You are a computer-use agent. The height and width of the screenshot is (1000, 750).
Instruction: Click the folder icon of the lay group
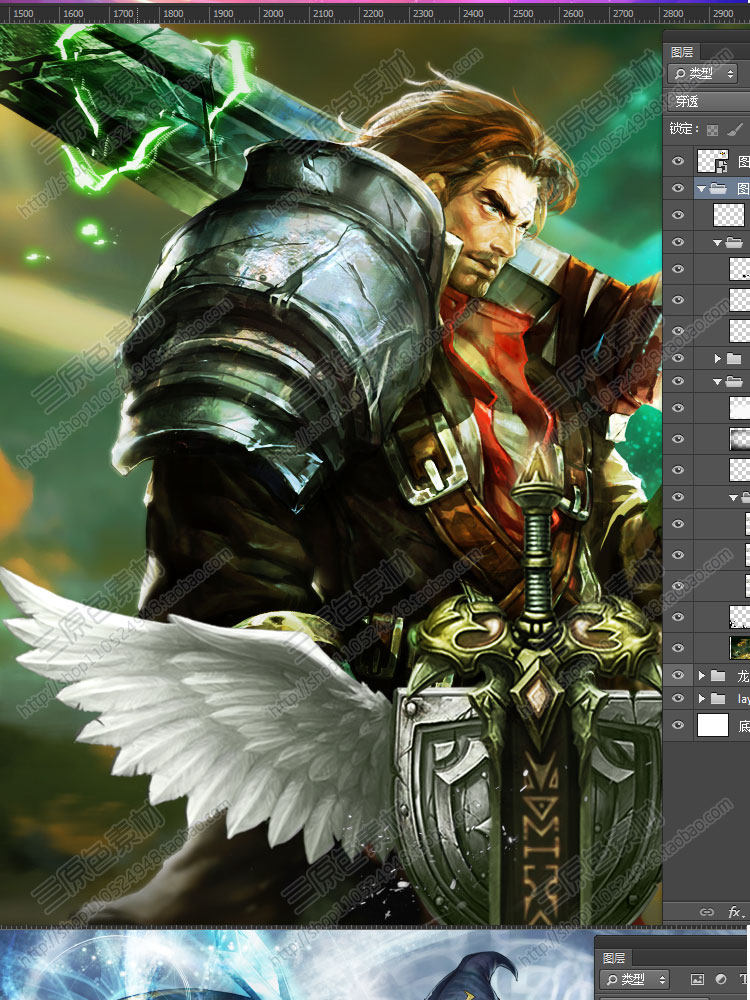pyautogui.click(x=718, y=698)
